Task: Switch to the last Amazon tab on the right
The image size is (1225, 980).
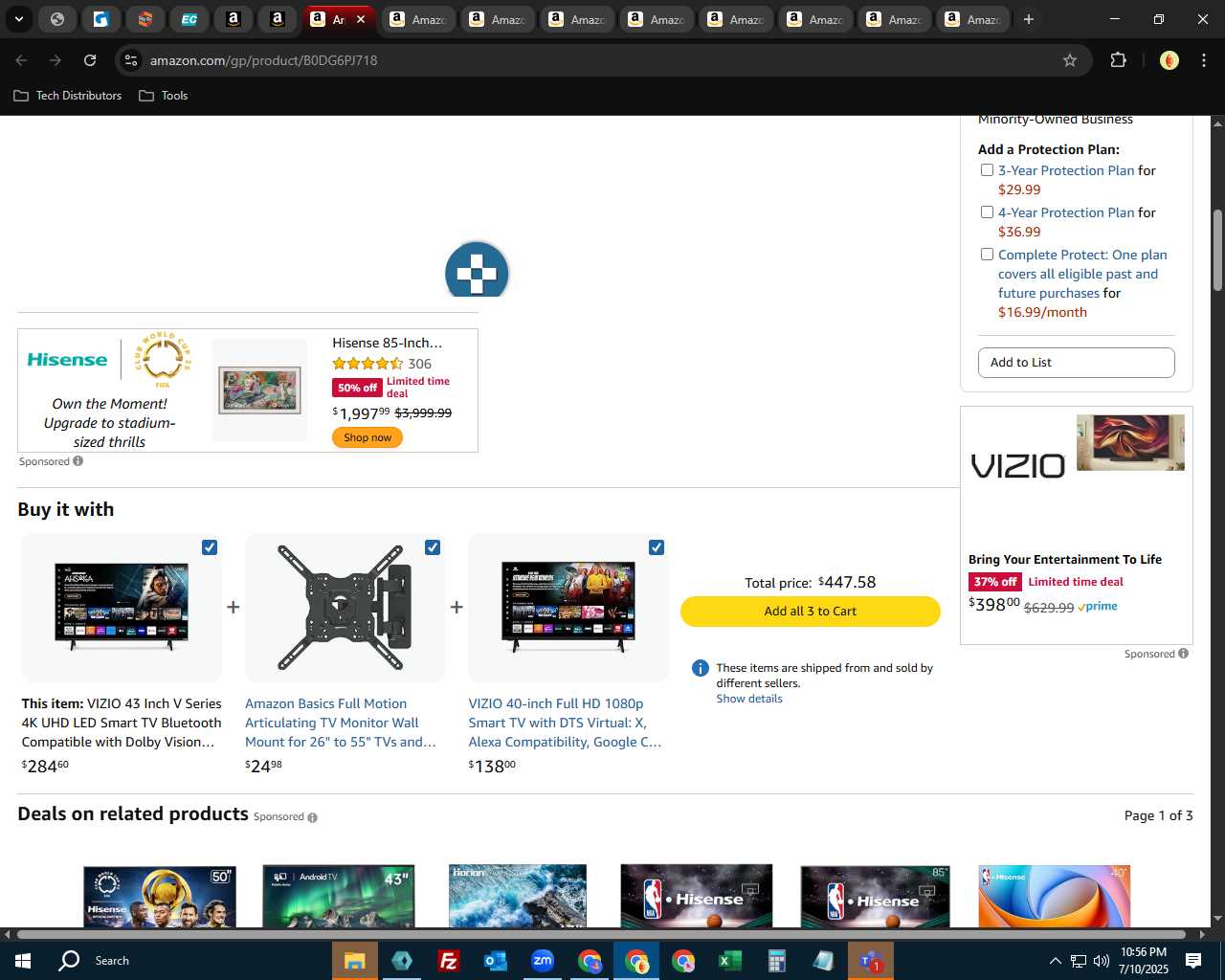Action: 972,19
